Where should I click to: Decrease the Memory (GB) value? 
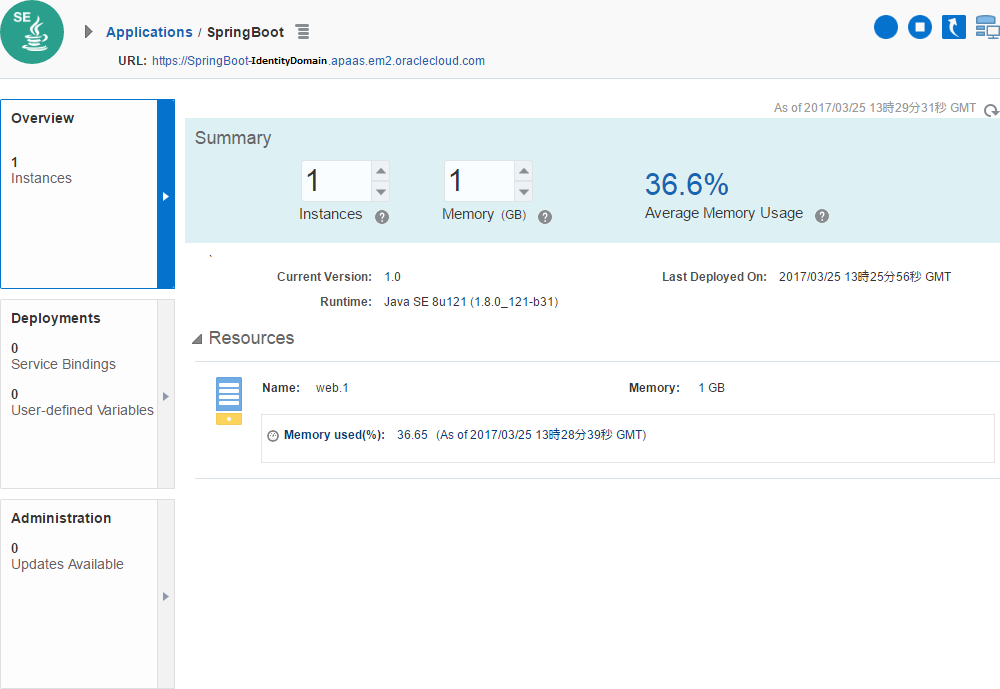524,191
